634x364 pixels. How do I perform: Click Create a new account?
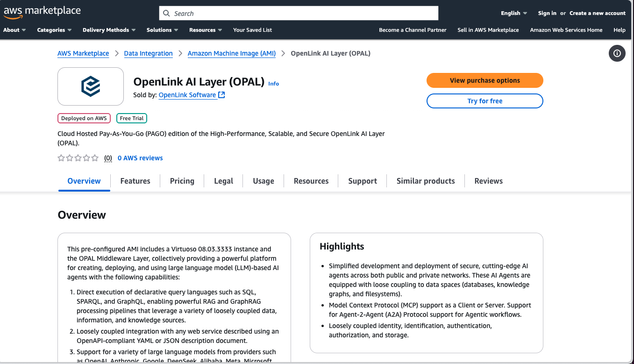point(597,13)
